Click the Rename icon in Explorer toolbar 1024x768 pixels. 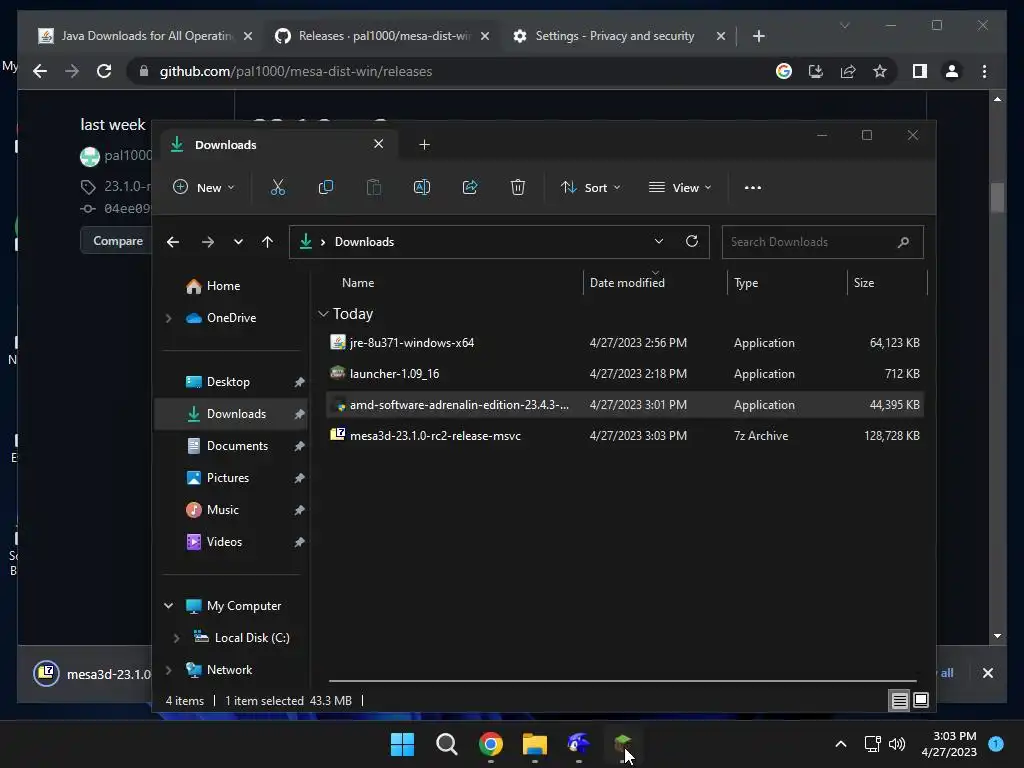[422, 187]
